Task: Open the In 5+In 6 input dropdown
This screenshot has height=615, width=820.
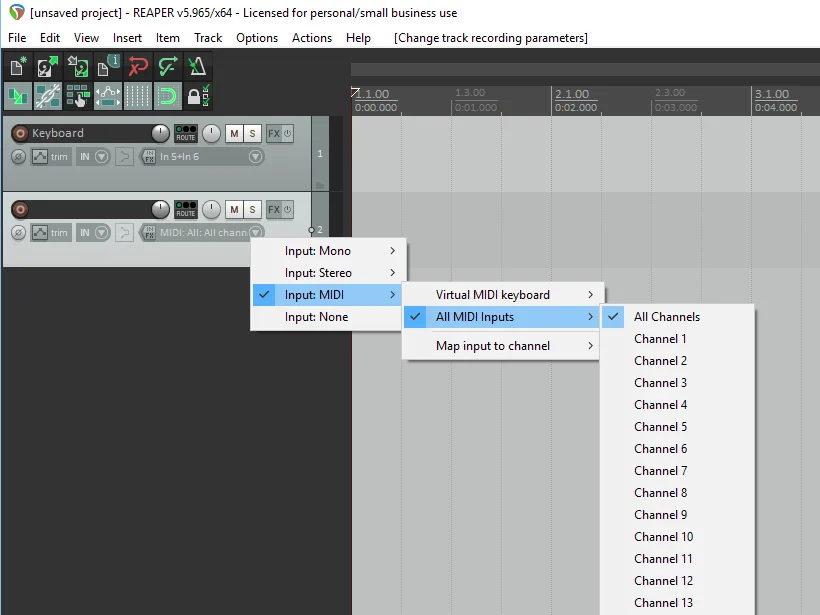Action: (255, 156)
